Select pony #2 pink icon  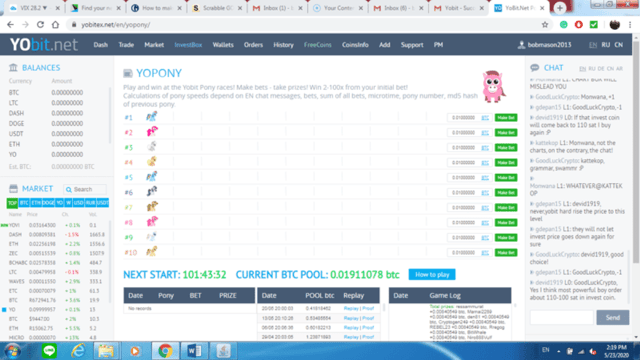[x=152, y=132]
